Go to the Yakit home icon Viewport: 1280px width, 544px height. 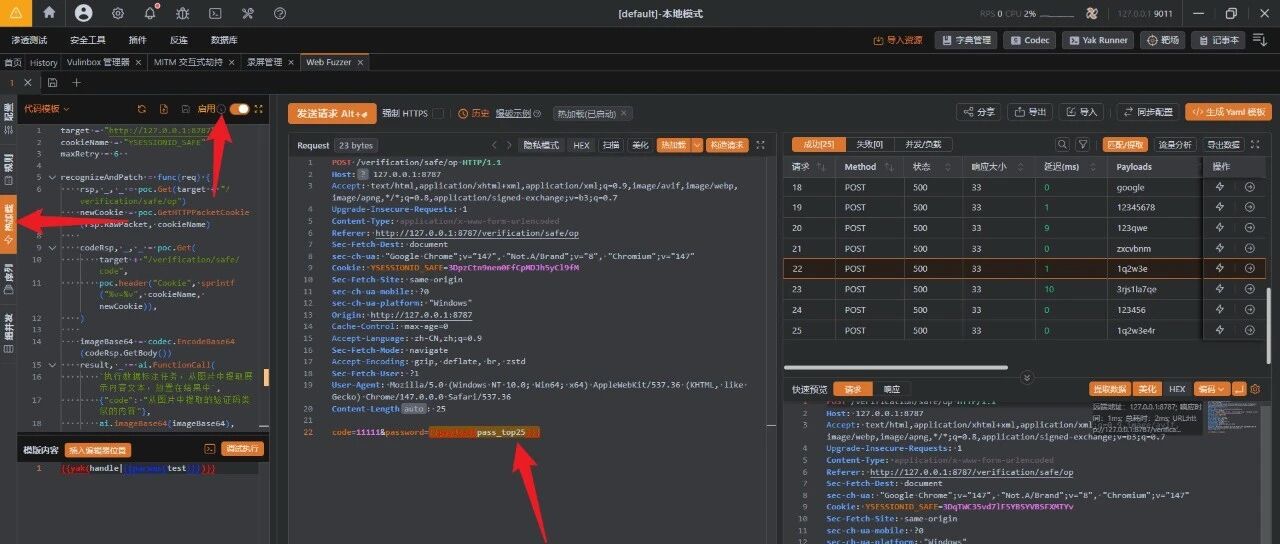point(49,13)
